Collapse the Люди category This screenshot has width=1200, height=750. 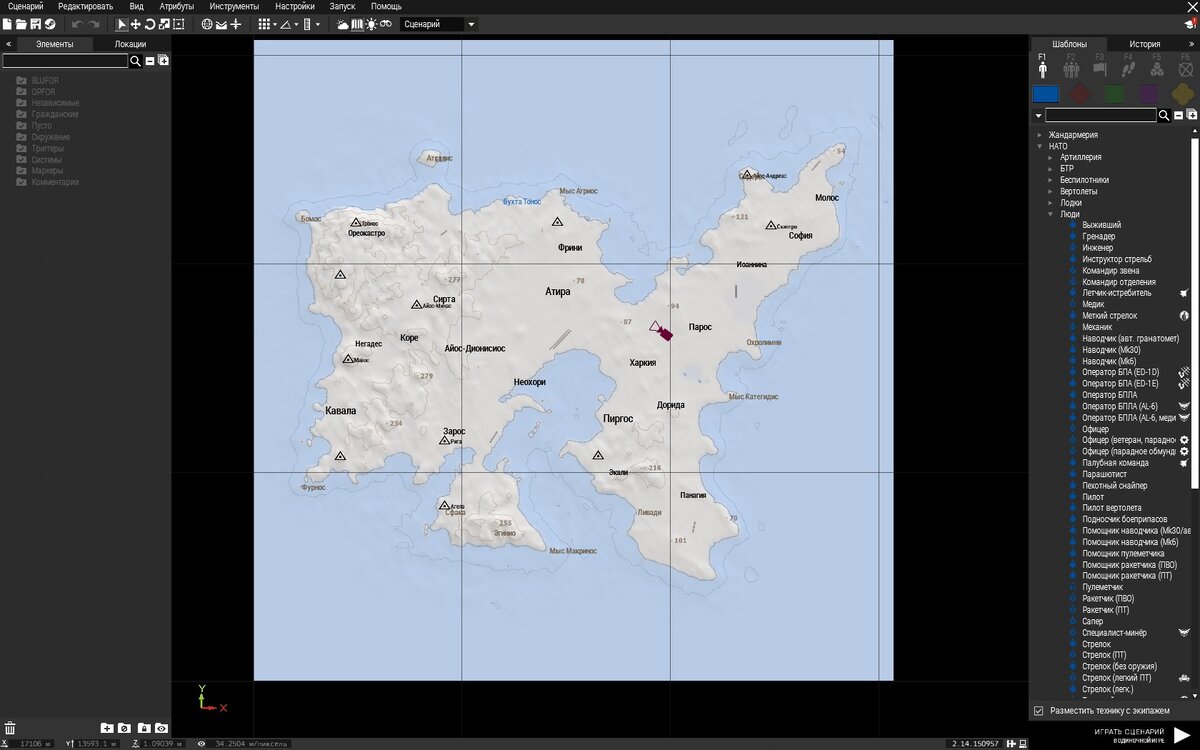[1050, 214]
